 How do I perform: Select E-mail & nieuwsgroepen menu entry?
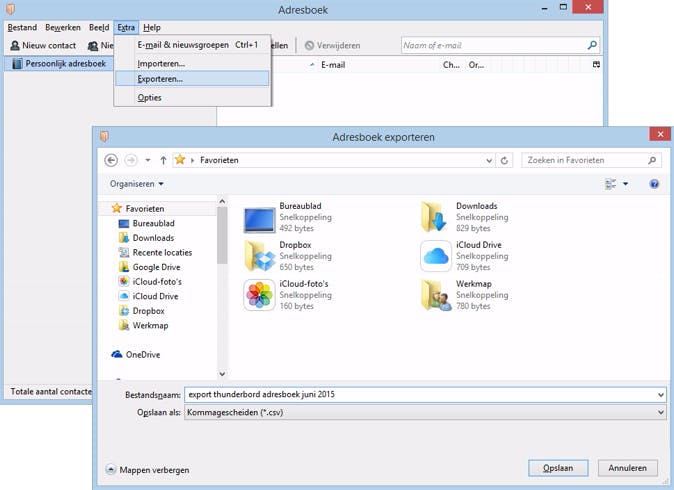click(192, 45)
